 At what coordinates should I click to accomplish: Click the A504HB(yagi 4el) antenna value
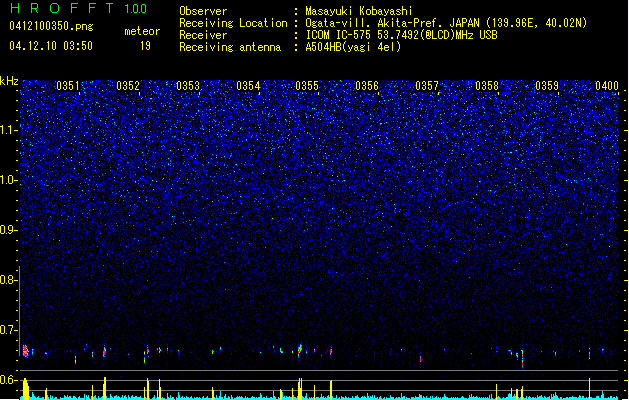(353, 47)
